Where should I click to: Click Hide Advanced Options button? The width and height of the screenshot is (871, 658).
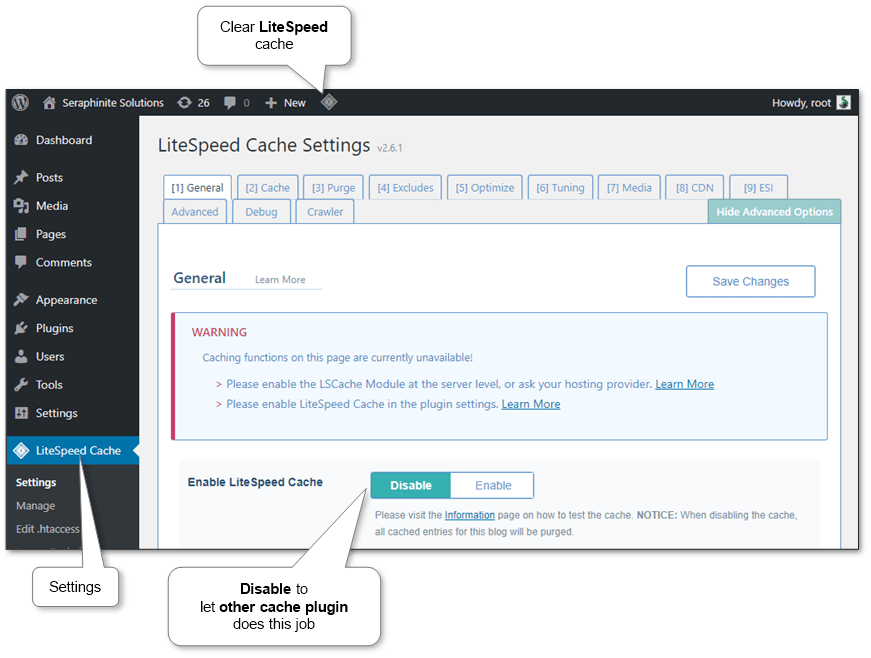774,212
